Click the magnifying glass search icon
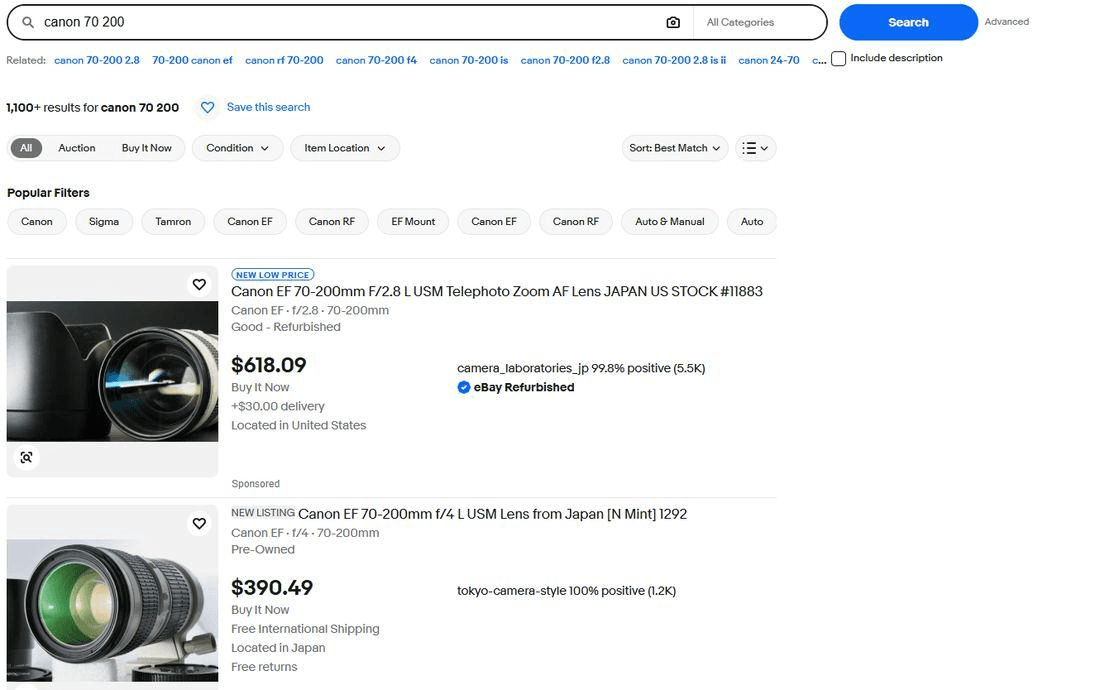This screenshot has width=1100, height=690. click(x=28, y=22)
